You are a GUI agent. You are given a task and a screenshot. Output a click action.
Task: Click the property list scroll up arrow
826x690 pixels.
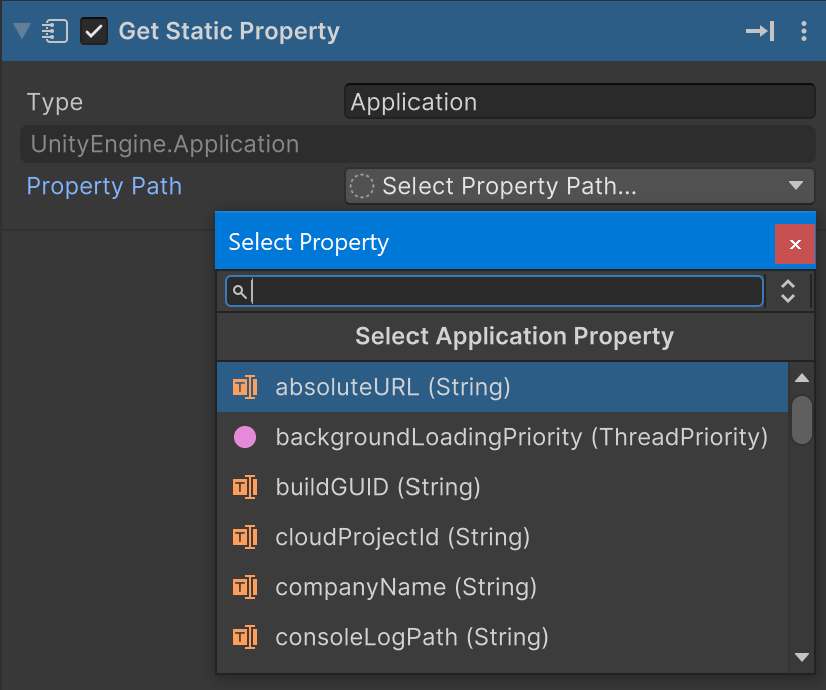[x=802, y=378]
